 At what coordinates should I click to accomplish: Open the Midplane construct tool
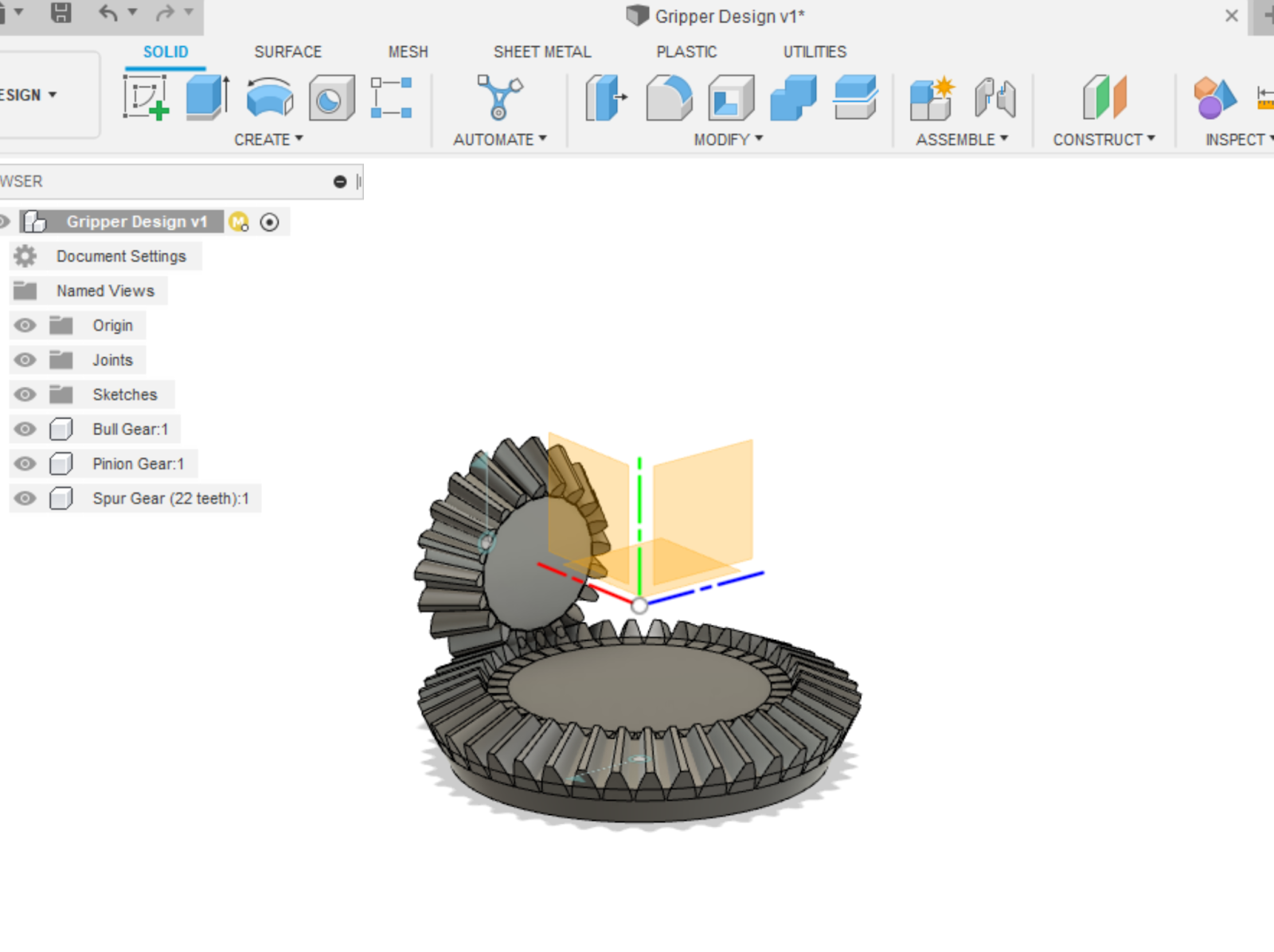coord(1104,97)
